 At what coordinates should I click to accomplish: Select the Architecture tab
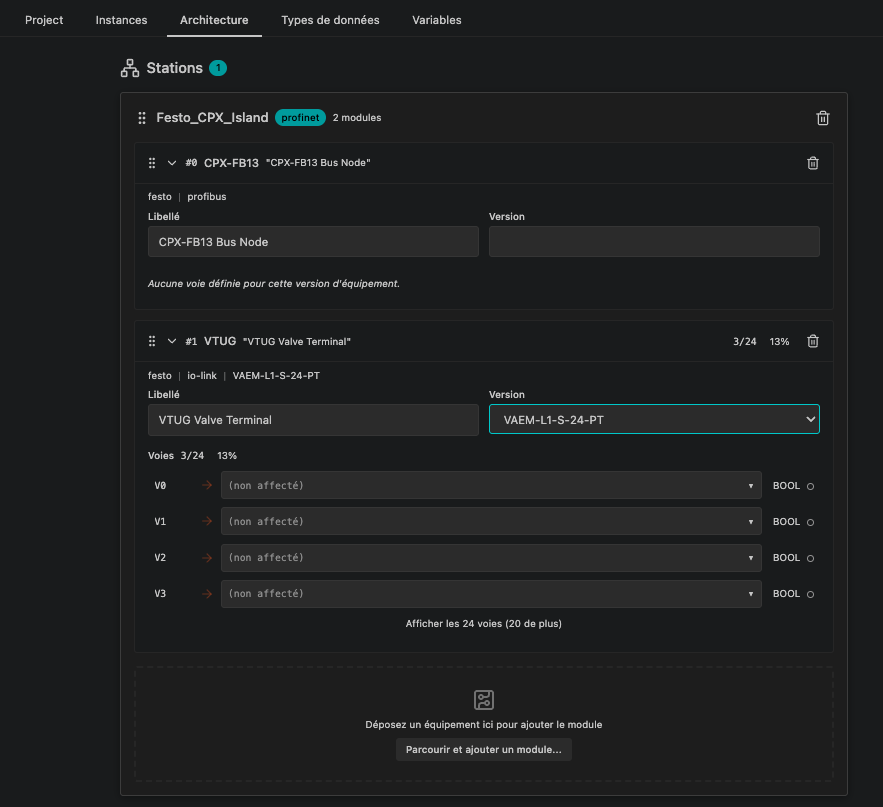(214, 20)
